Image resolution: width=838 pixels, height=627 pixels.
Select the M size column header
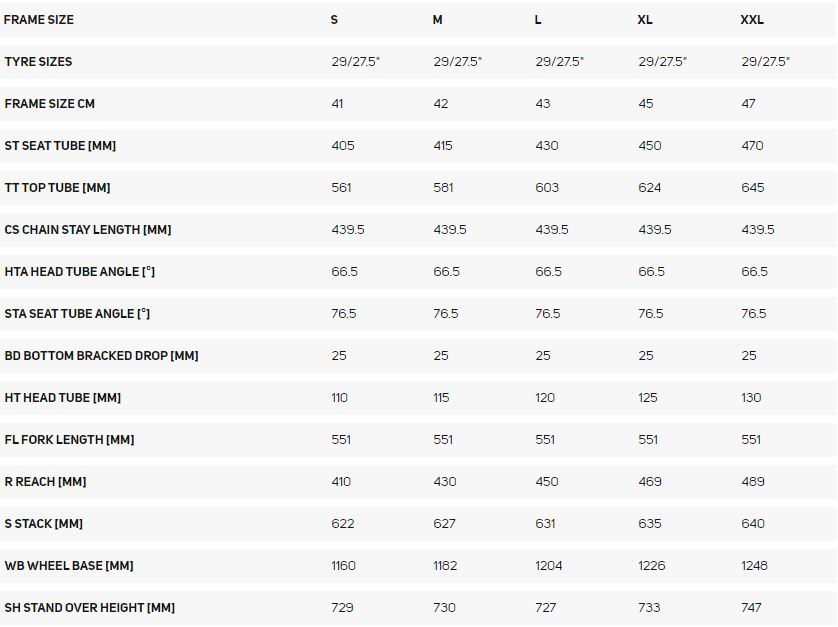(x=437, y=20)
